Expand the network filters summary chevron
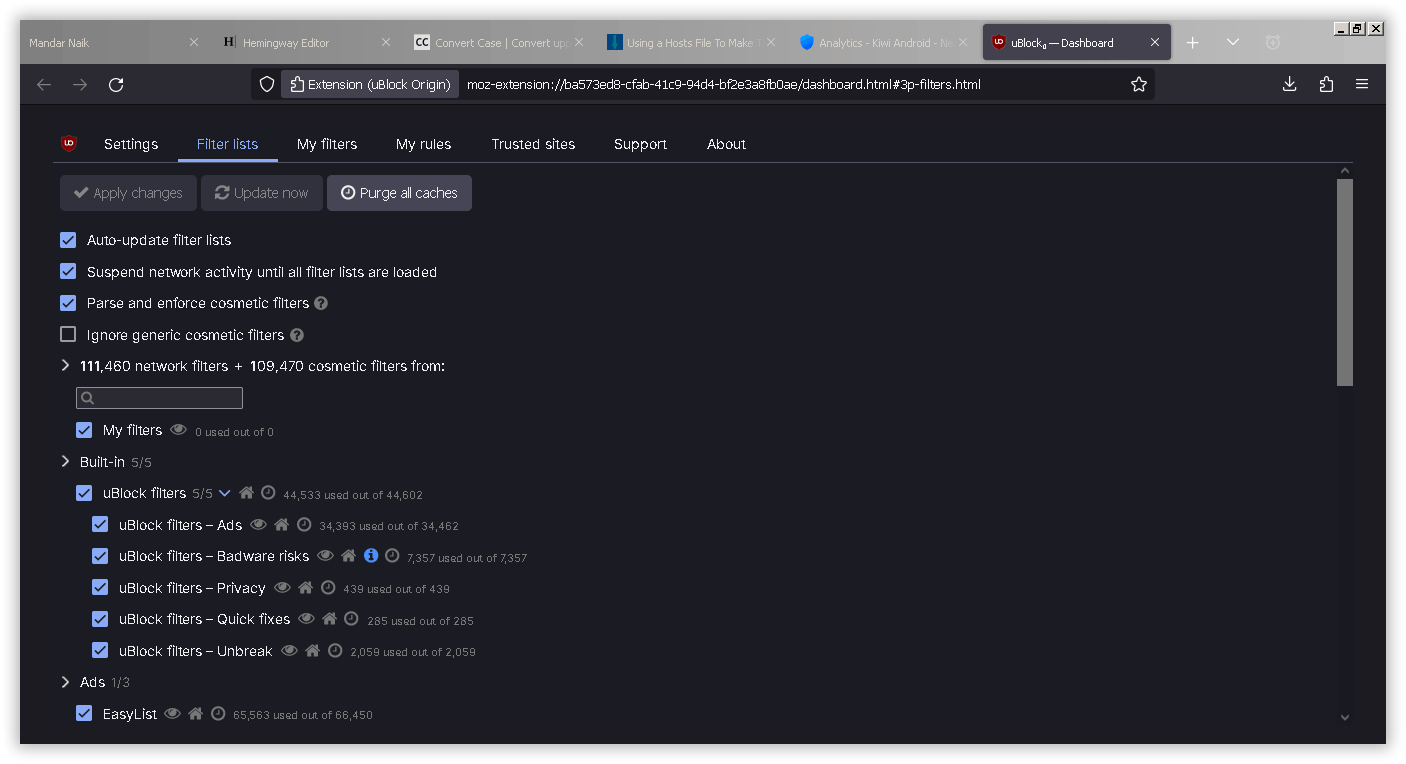Image resolution: width=1406 pixels, height=764 pixels. click(66, 366)
